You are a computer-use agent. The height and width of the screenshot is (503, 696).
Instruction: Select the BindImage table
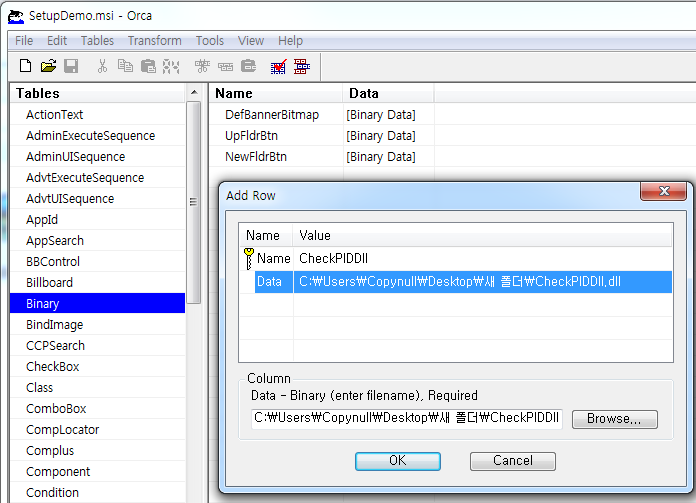tap(98, 325)
